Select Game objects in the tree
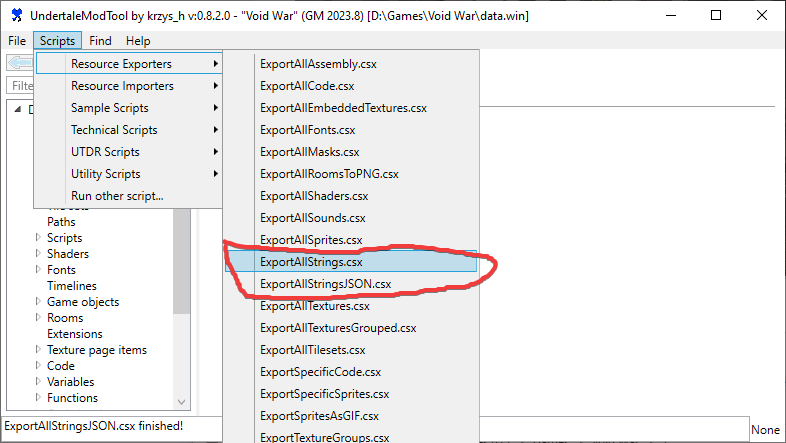Viewport: 786px width, 443px height. 83,302
